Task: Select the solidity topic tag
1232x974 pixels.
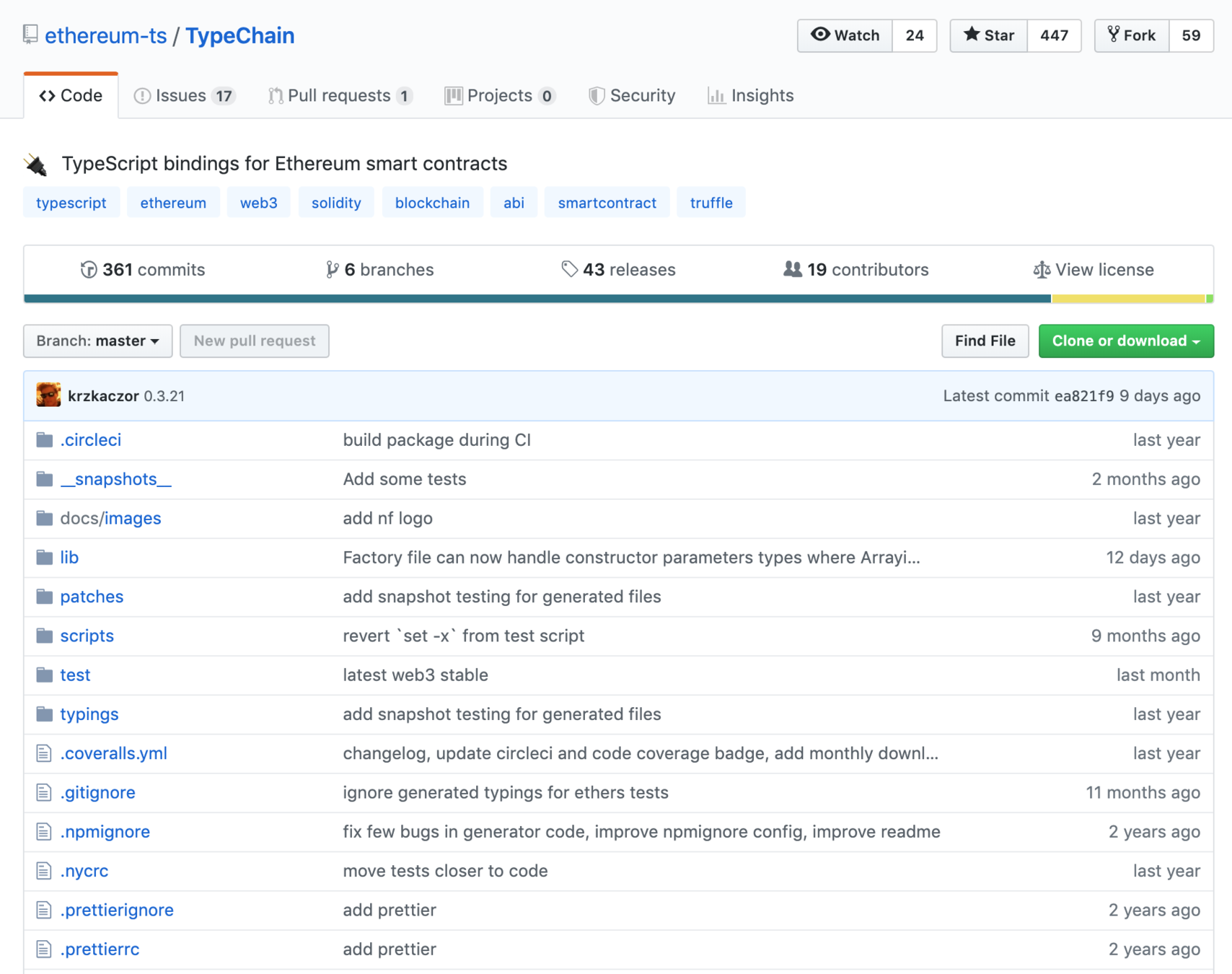Action: pos(336,203)
